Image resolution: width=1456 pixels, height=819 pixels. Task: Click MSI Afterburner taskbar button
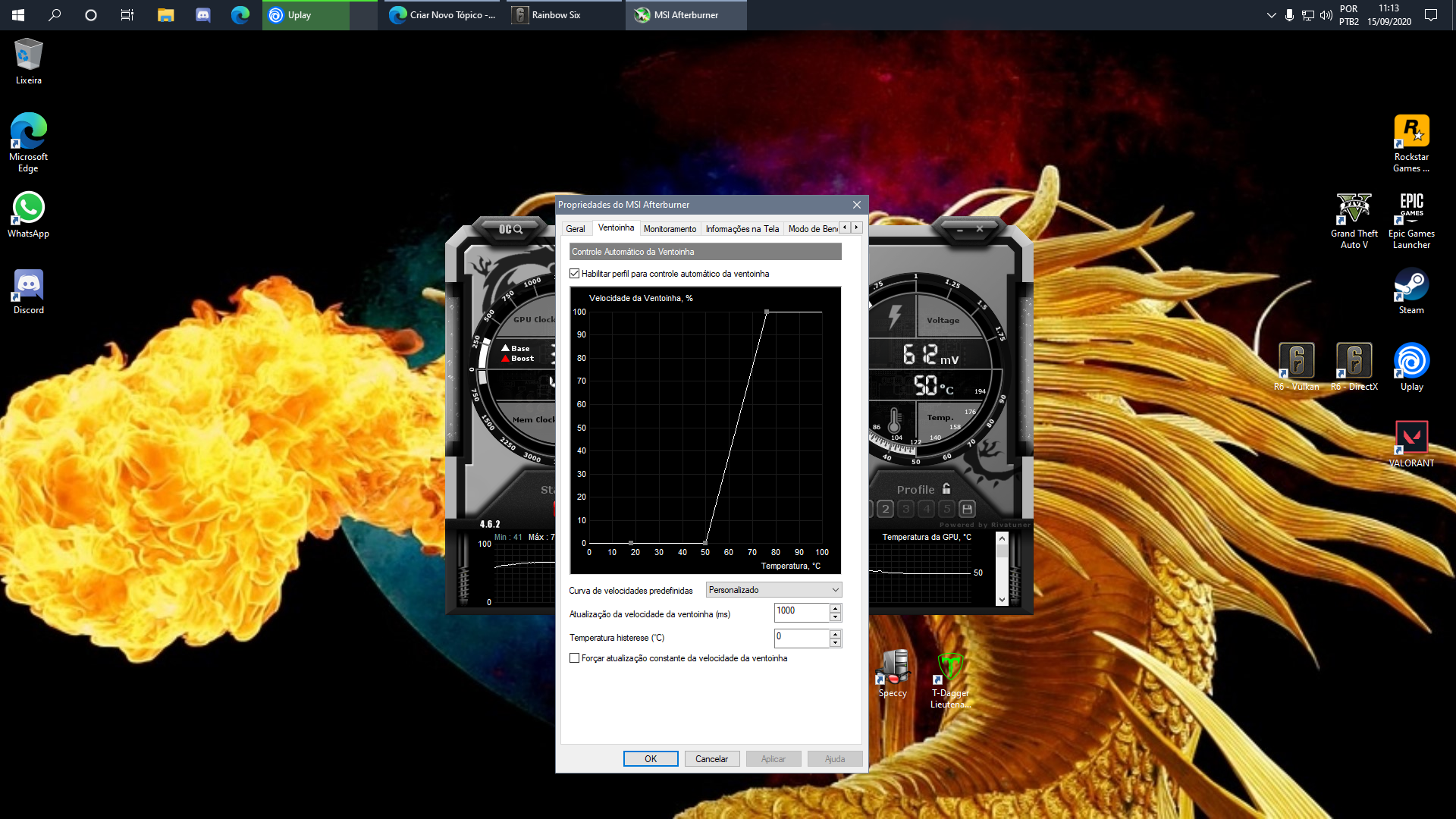(x=686, y=15)
